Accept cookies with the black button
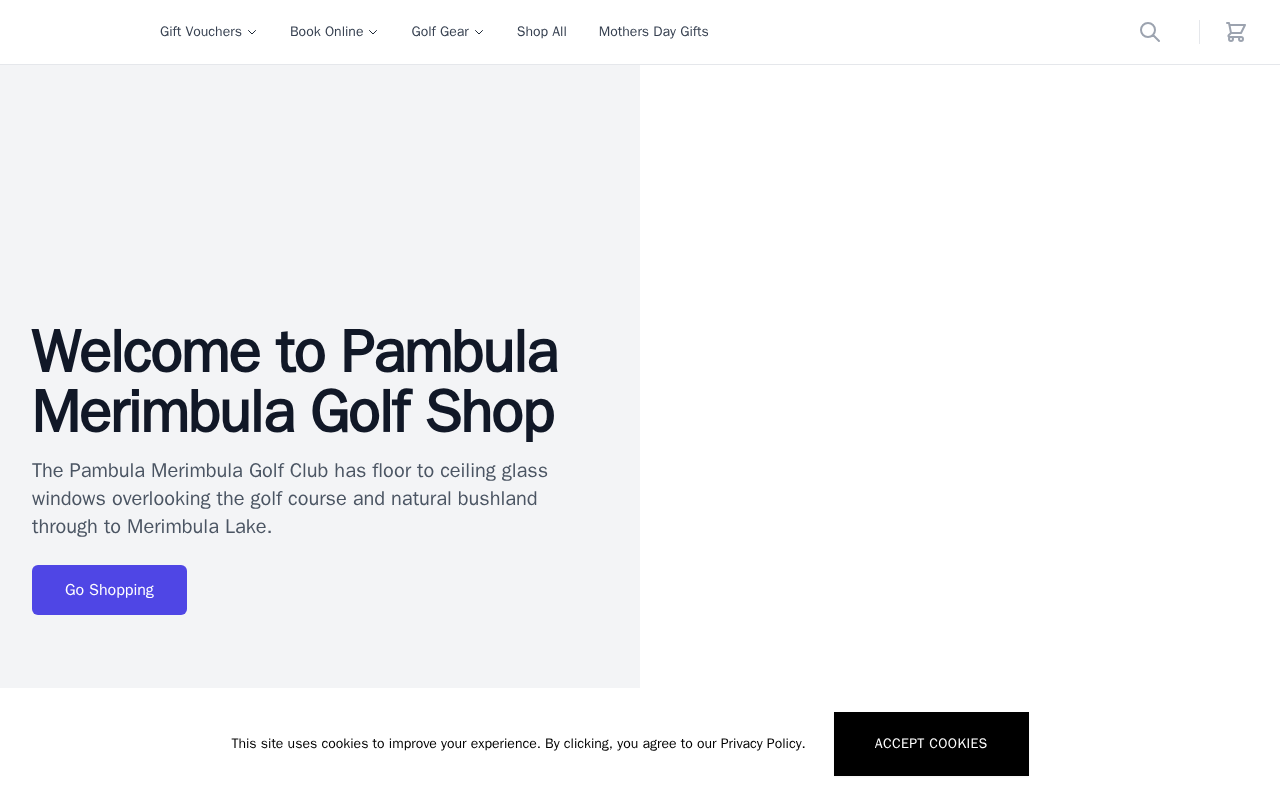Screen dimensions: 1280x800 tap(931, 744)
